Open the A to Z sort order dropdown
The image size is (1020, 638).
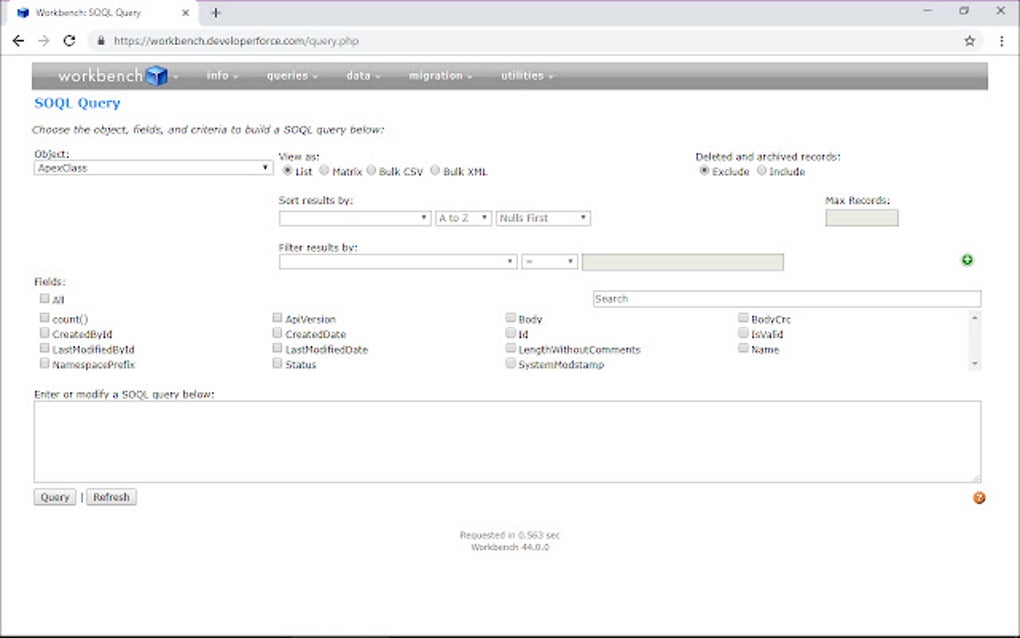click(463, 217)
